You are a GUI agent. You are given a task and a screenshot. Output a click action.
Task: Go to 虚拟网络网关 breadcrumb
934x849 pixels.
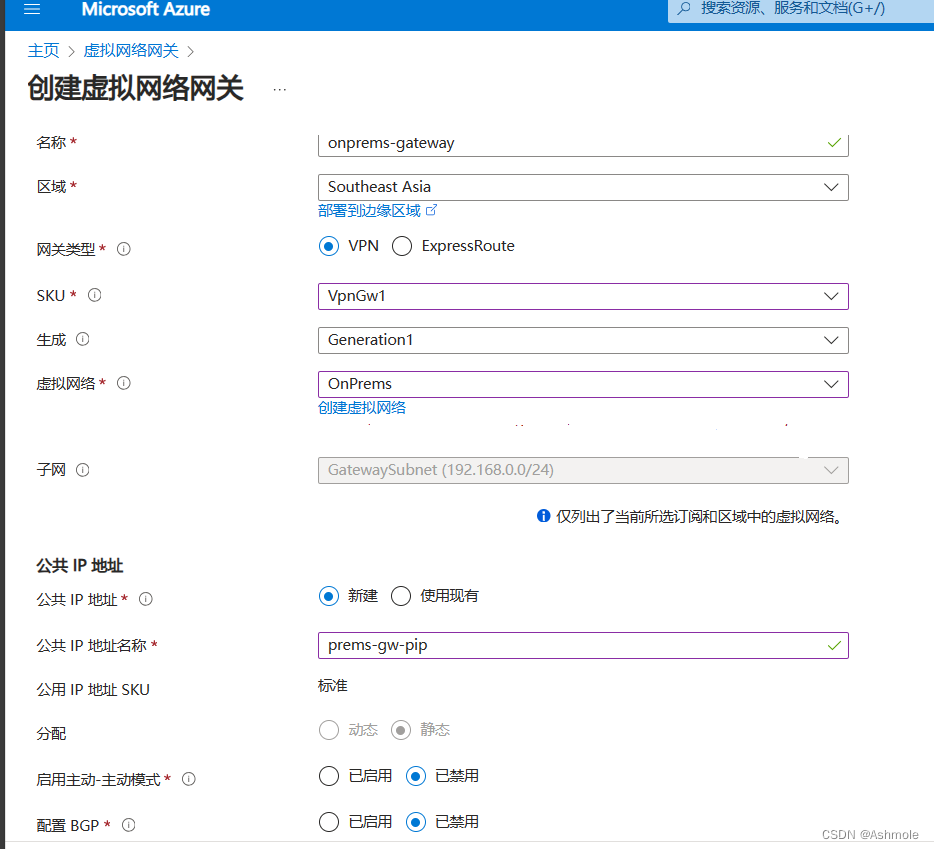131,51
